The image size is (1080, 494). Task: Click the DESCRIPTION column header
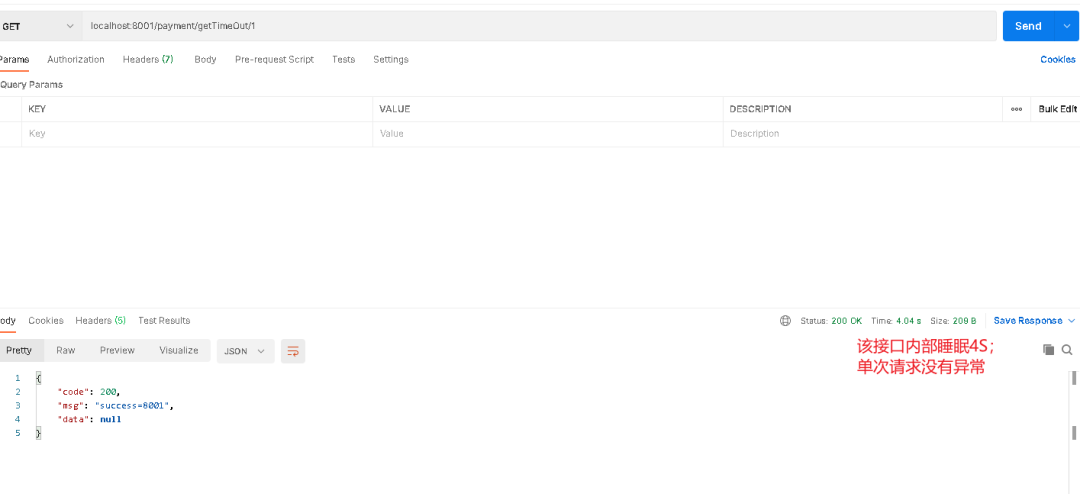[760, 109]
